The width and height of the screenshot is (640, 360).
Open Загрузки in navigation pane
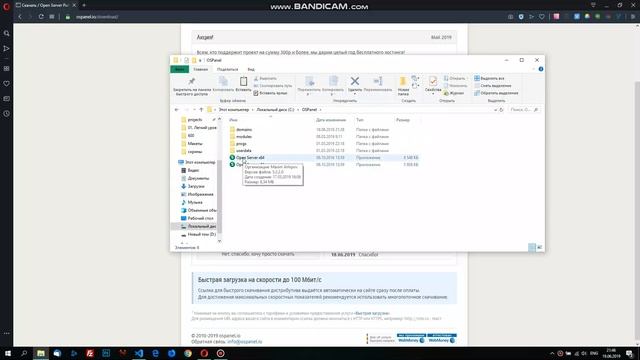click(x=196, y=186)
